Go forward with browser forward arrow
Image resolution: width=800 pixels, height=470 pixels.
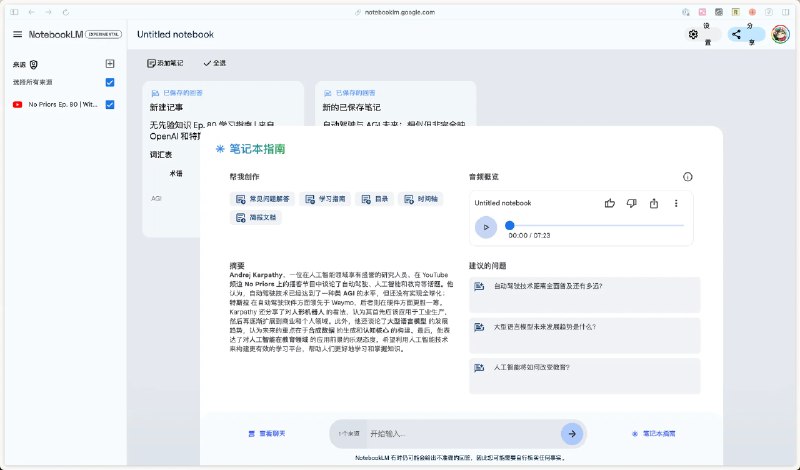[48, 12]
